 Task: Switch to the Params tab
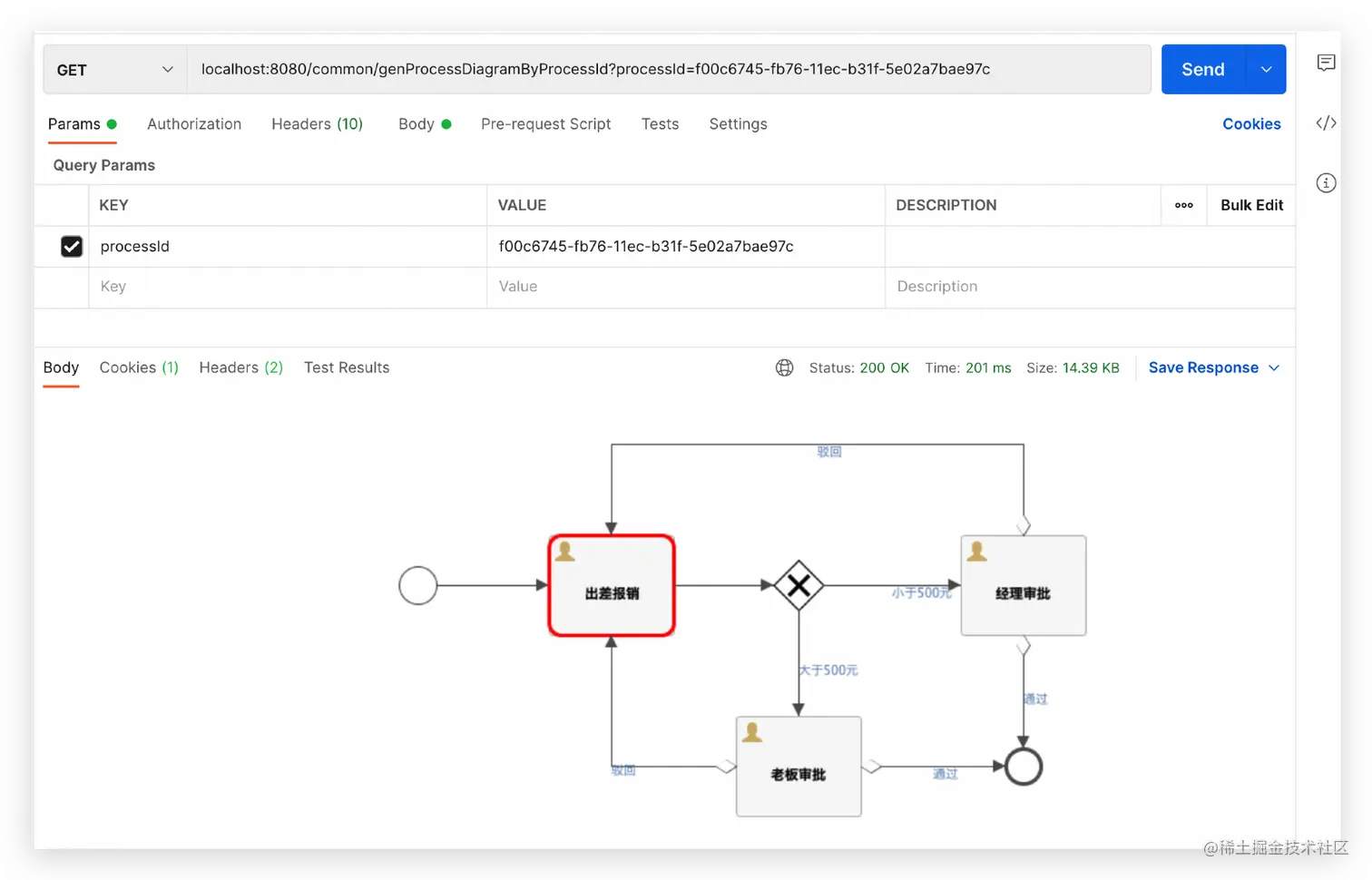click(82, 124)
